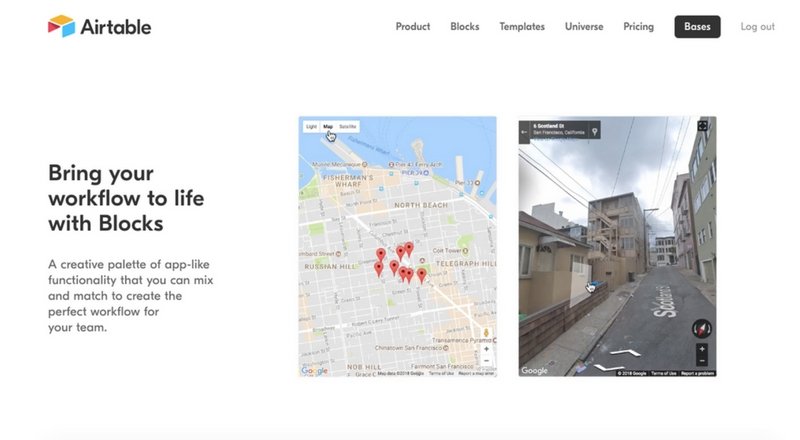Click the Google logo on the map

[314, 371]
